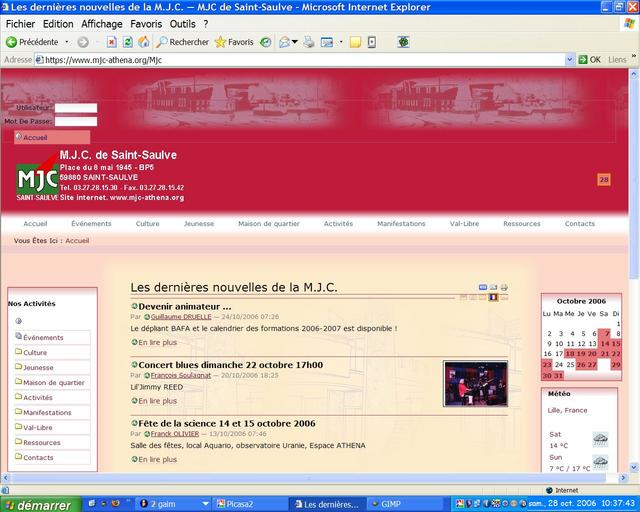The height and width of the screenshot is (512, 640).
Task: Click the Lille, France weather link
Action: [x=567, y=410]
